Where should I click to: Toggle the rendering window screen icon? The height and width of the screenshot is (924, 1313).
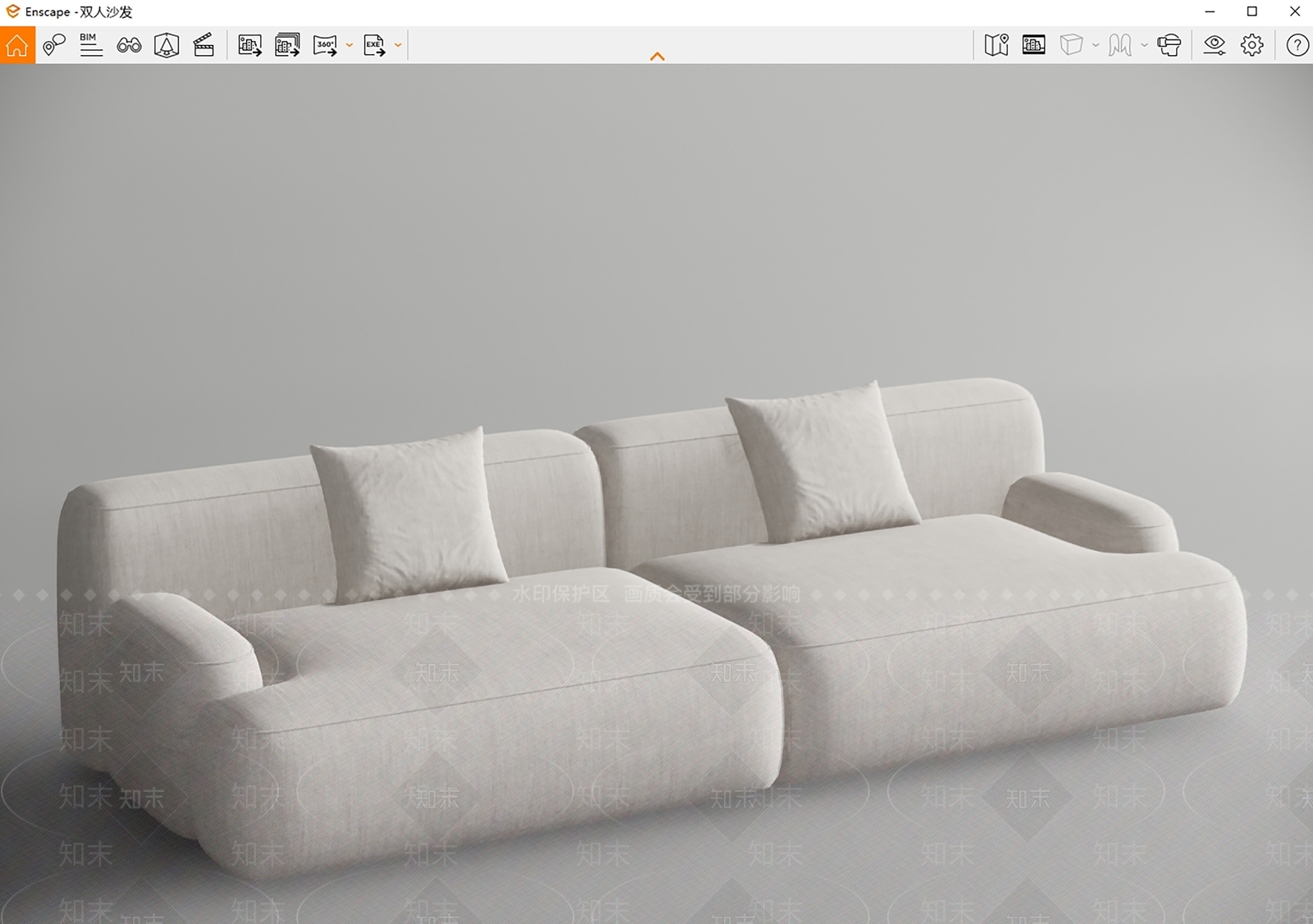[1034, 45]
